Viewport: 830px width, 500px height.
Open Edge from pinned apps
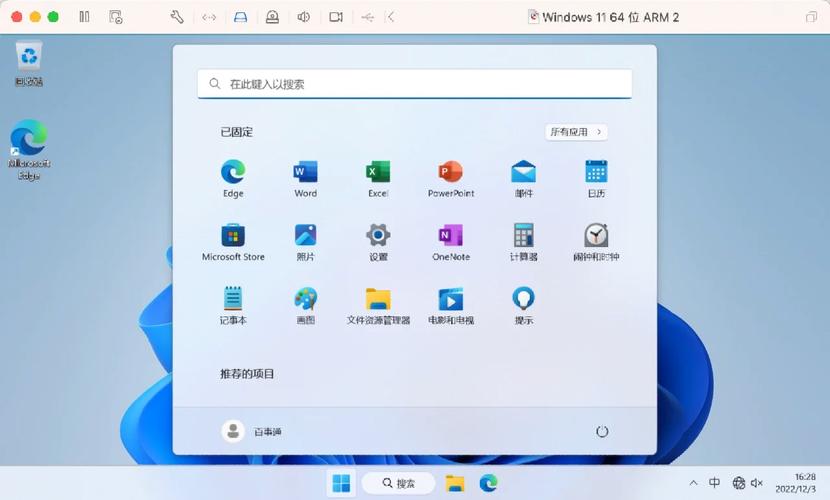(233, 178)
